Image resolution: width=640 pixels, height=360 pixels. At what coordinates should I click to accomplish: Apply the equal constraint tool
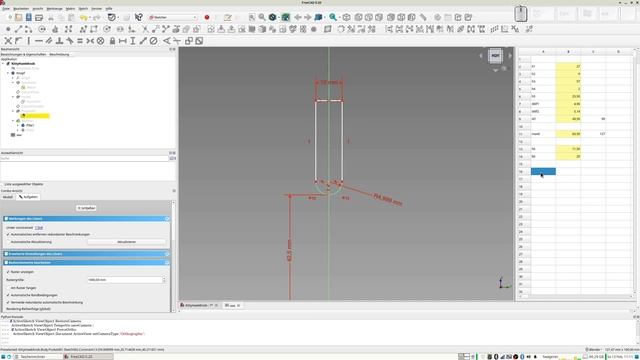(x=80, y=41)
